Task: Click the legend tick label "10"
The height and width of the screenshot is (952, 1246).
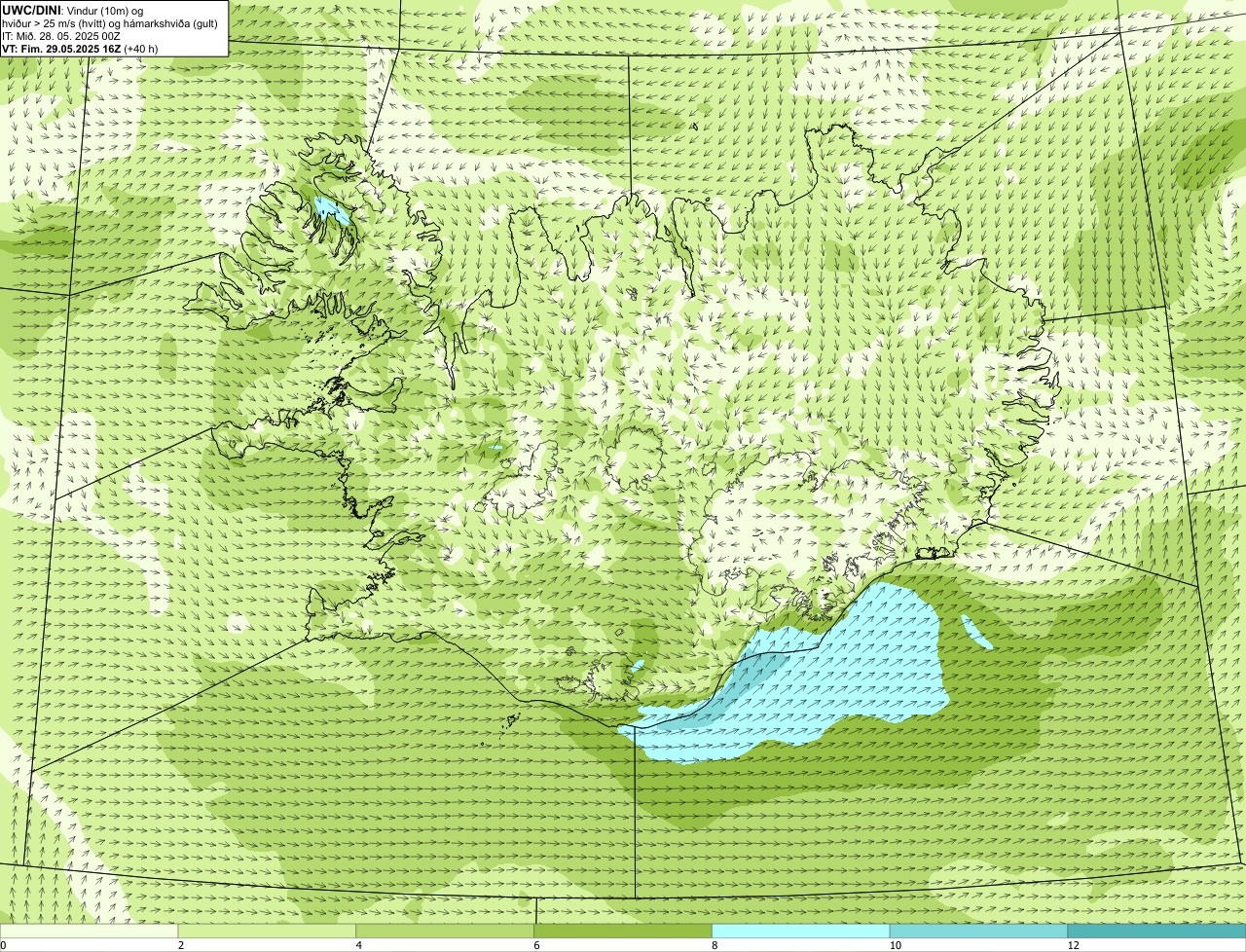Action: coord(894,945)
